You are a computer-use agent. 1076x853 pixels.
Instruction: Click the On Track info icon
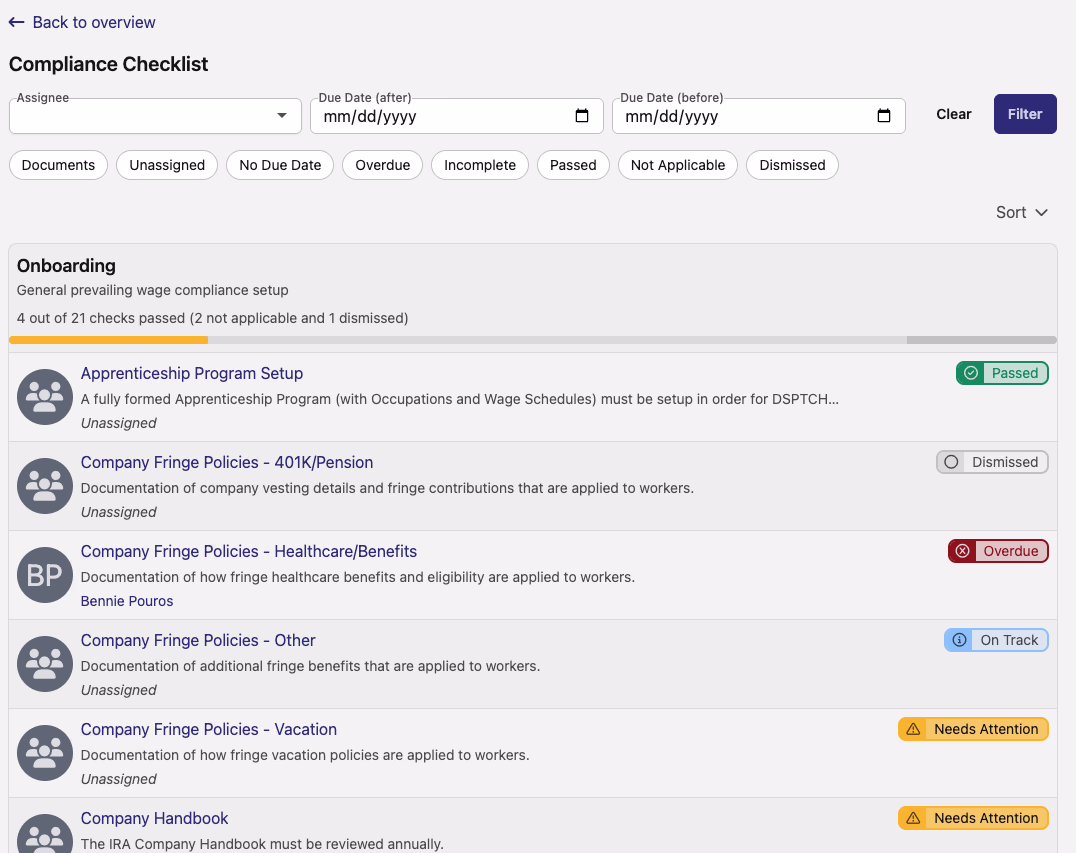click(x=959, y=640)
